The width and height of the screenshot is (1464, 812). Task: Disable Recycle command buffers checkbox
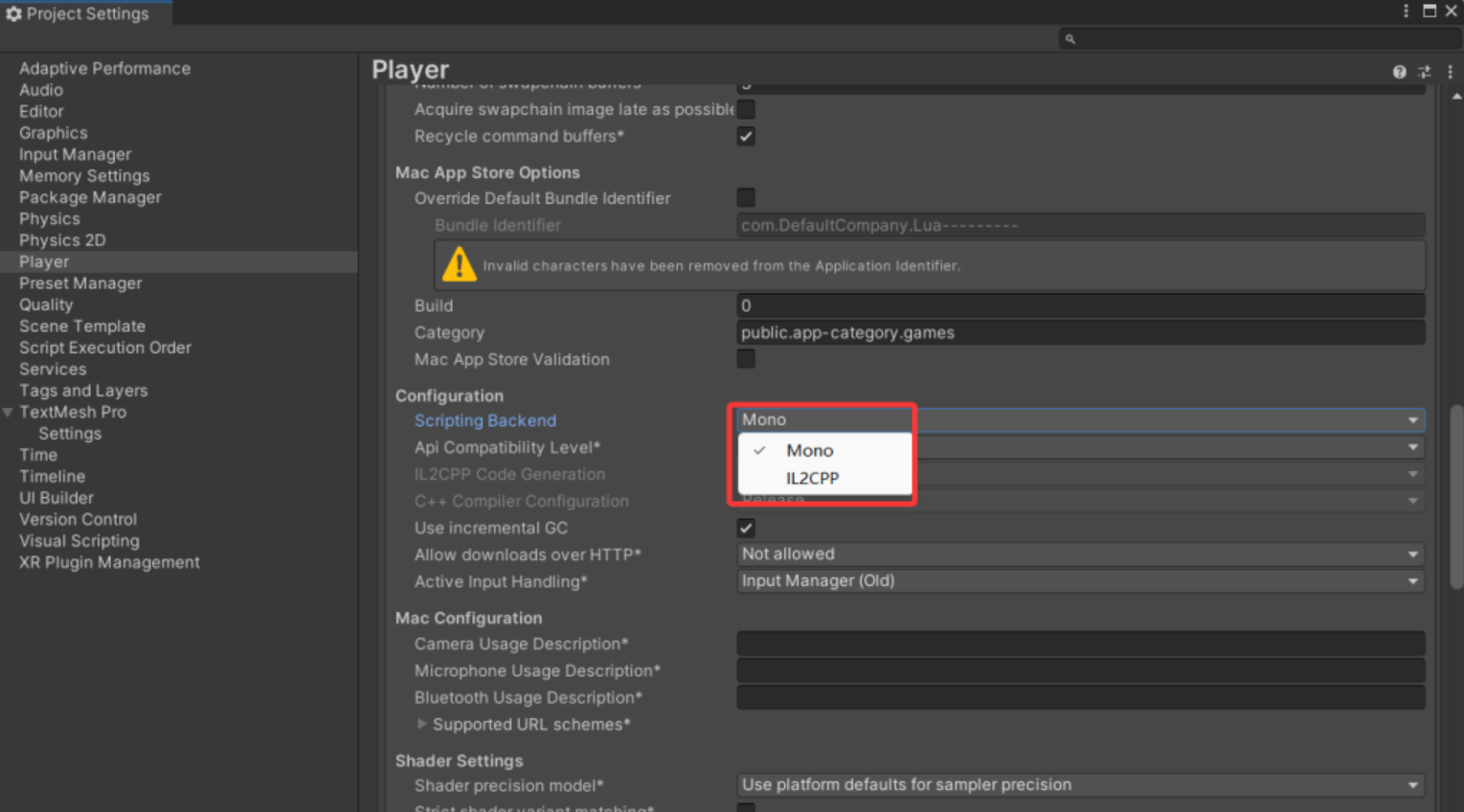[746, 137]
